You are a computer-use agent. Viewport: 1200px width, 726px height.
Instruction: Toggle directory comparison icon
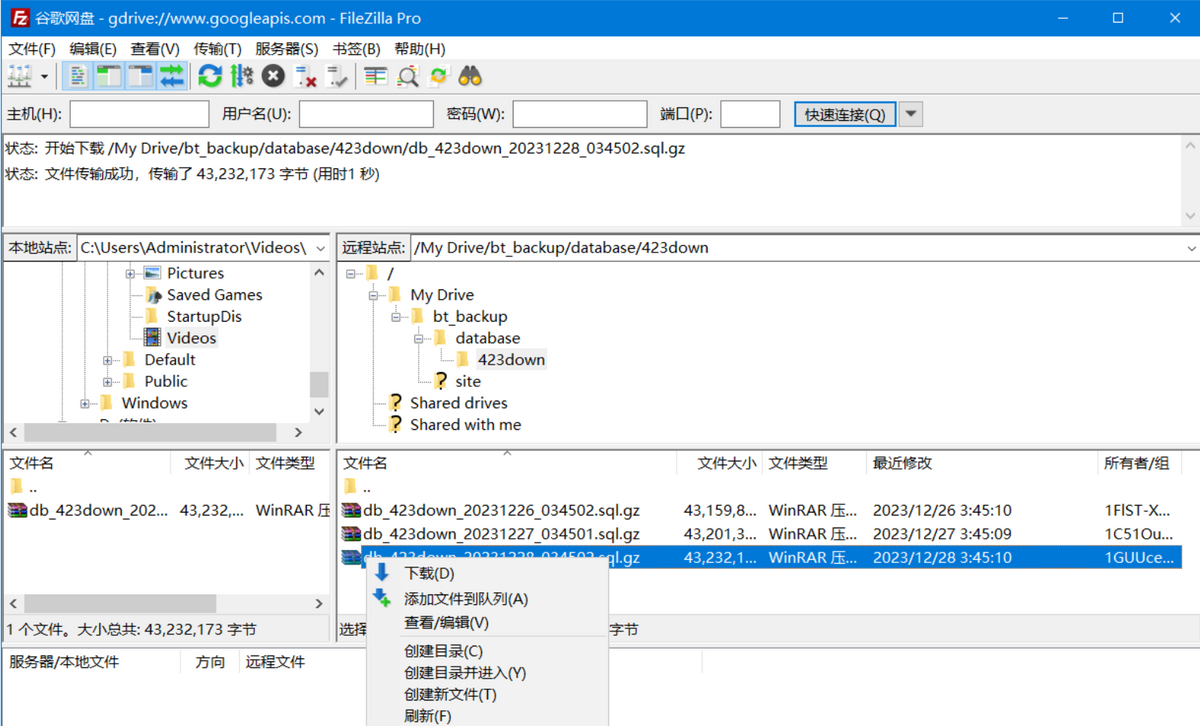[x=408, y=76]
